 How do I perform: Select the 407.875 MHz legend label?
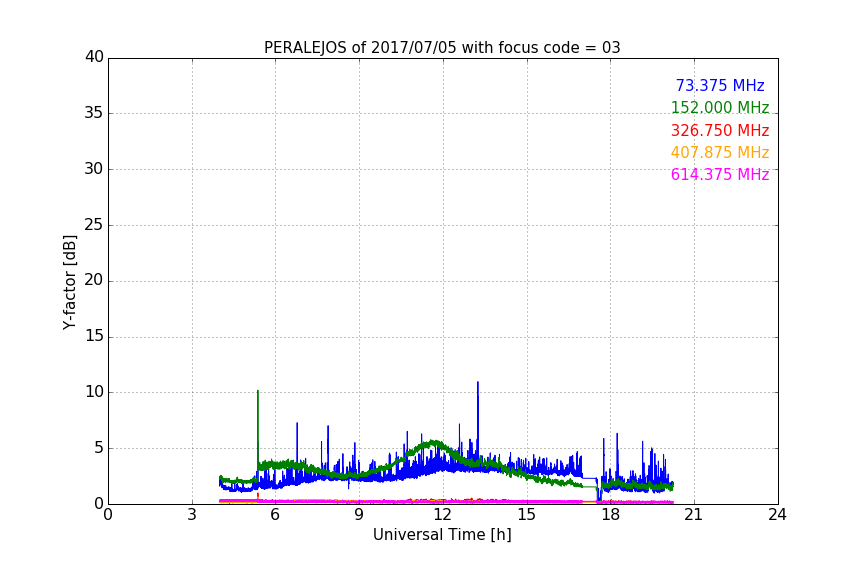pyautogui.click(x=720, y=153)
